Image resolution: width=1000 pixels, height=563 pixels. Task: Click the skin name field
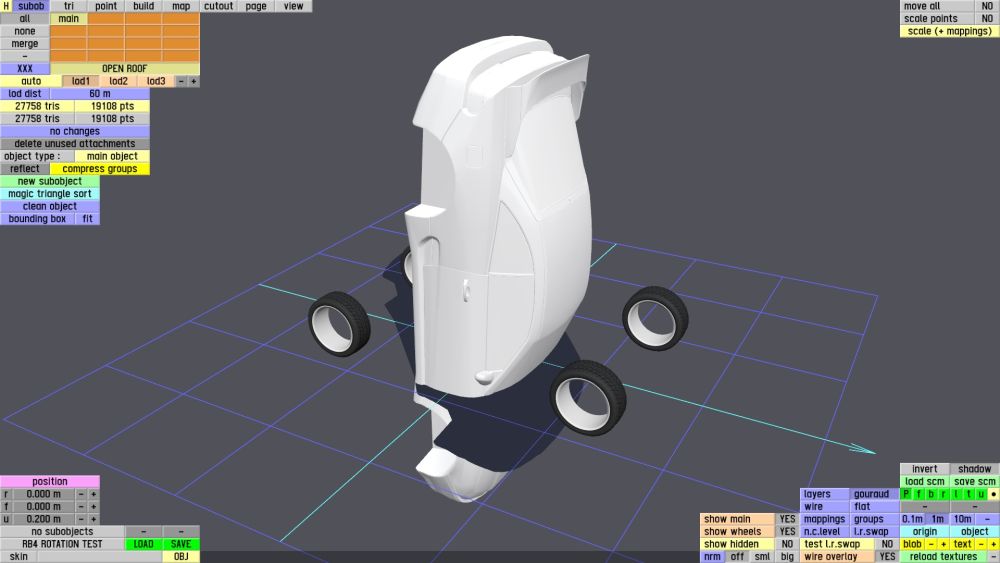99,557
